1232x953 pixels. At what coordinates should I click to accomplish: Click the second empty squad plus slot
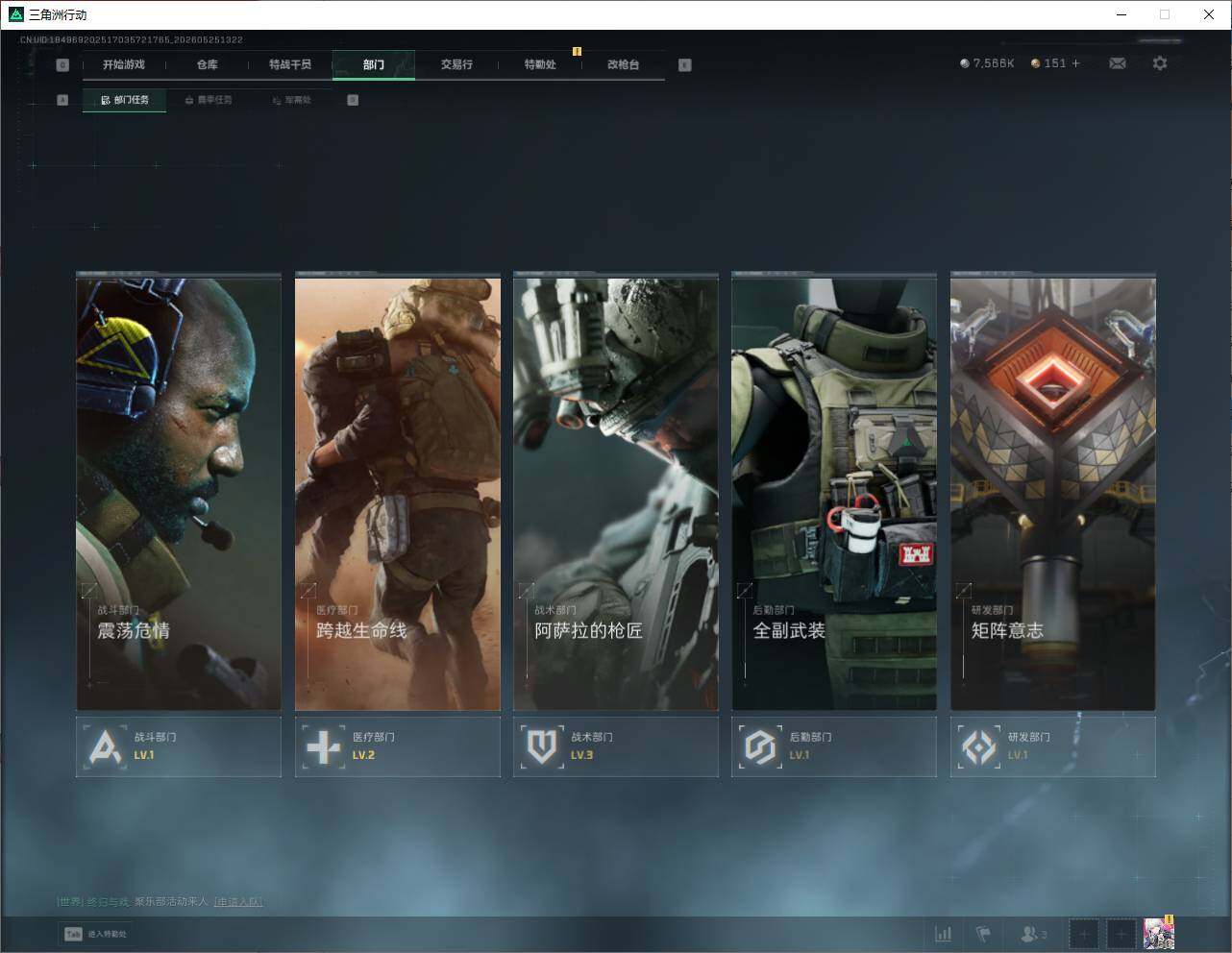[x=1121, y=934]
